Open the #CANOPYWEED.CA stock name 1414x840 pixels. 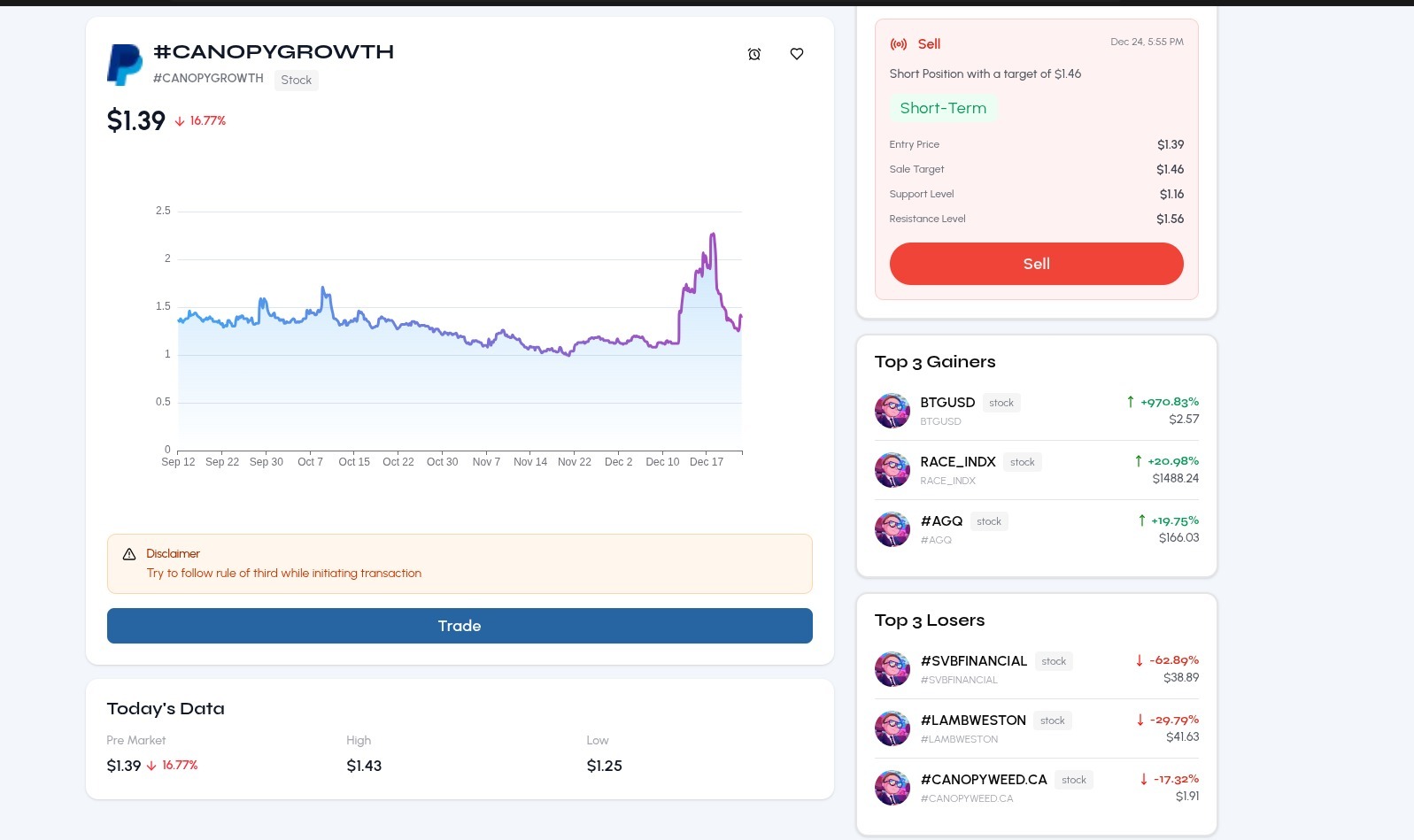click(984, 780)
